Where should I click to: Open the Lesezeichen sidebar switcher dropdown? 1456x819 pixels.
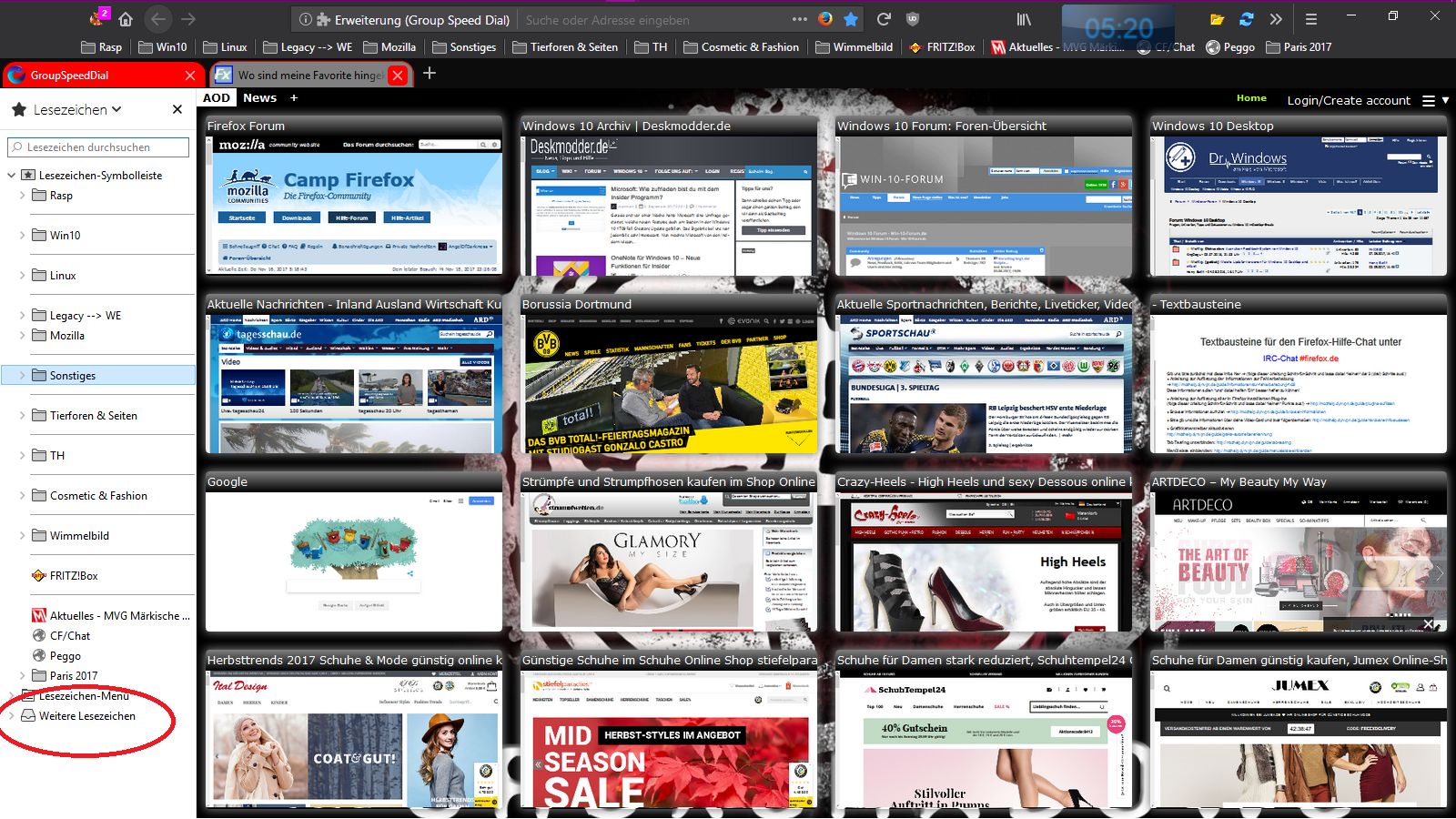pyautogui.click(x=77, y=109)
